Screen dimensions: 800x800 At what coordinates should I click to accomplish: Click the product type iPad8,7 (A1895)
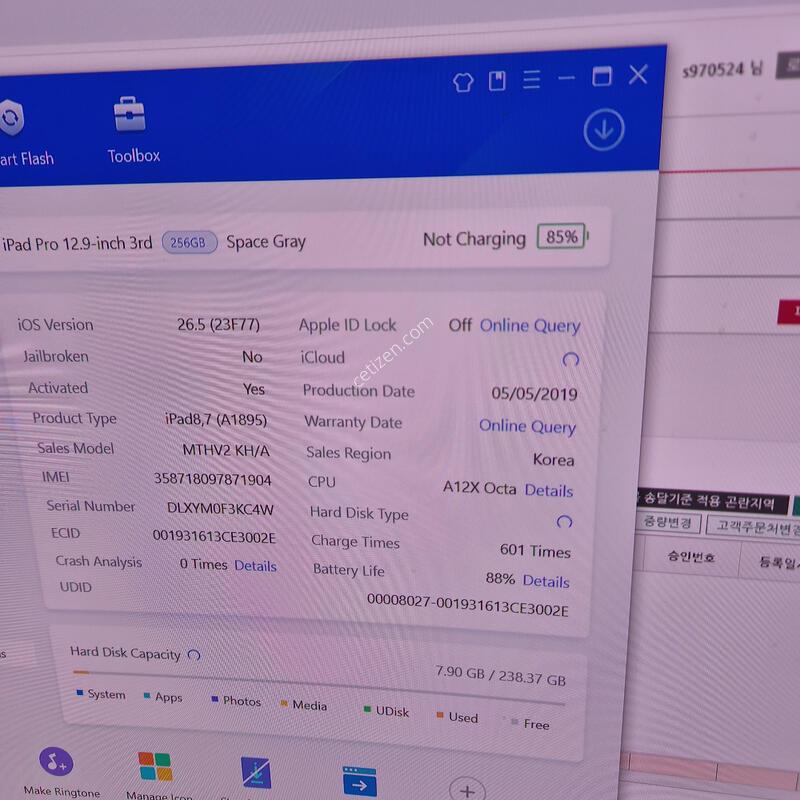pos(216,420)
